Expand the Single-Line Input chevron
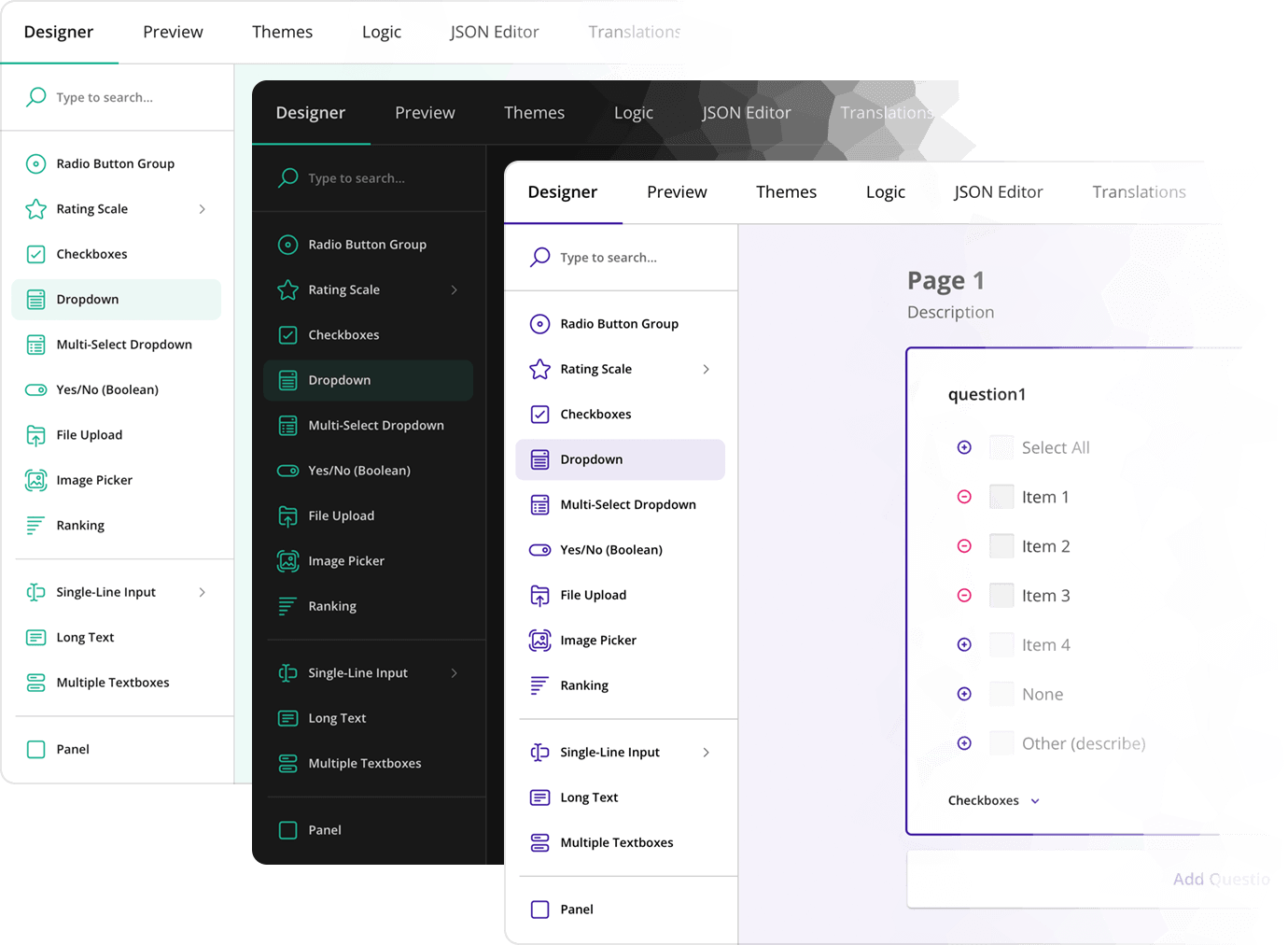Image resolution: width=1288 pixels, height=945 pixels. [x=707, y=752]
